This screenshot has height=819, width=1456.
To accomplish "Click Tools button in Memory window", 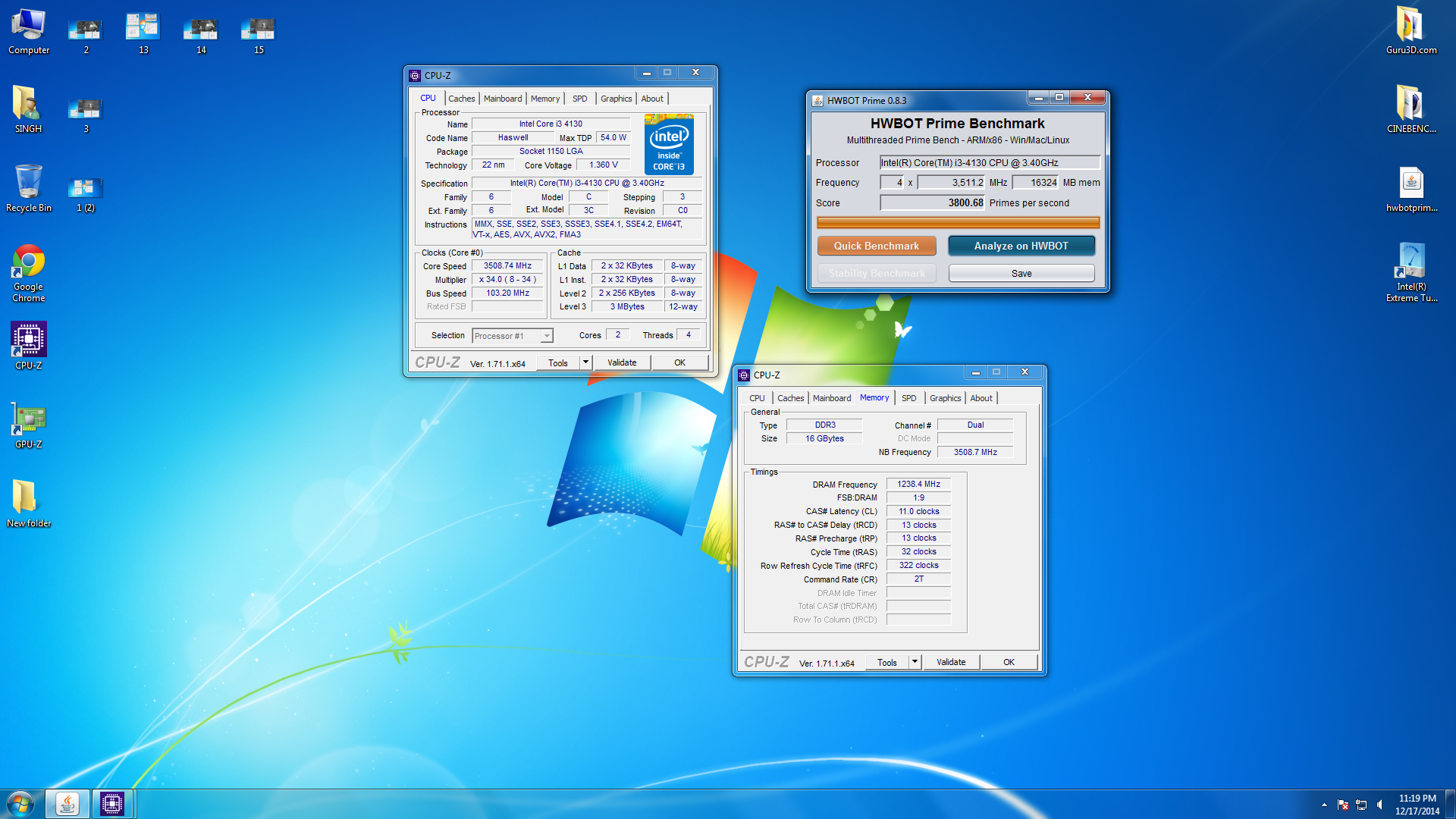I will pyautogui.click(x=887, y=662).
